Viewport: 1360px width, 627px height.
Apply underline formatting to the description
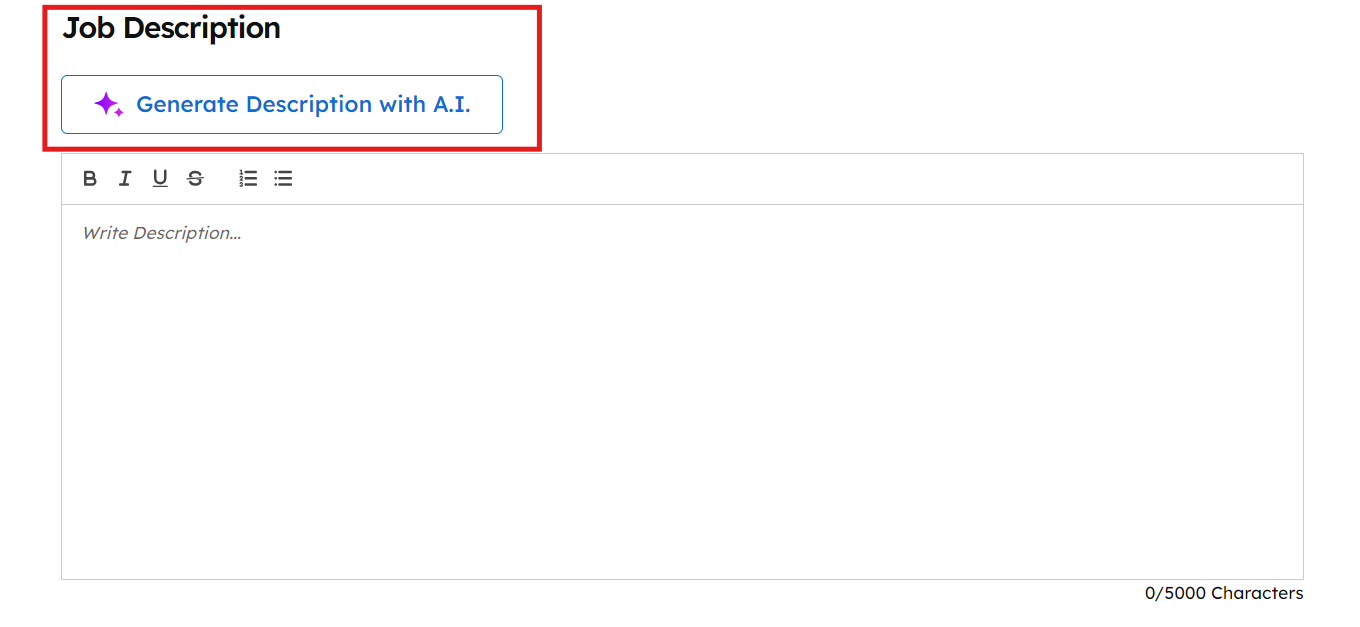[160, 179]
